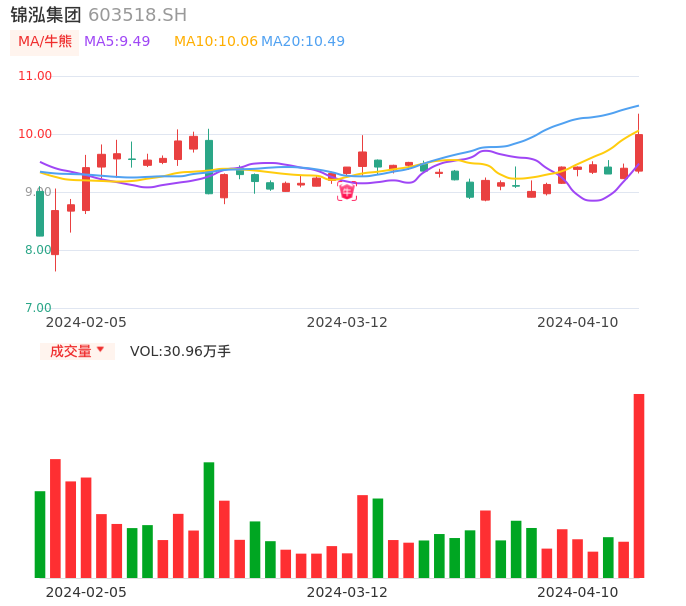Click the VOL:30.96万手 volume readout
This screenshot has width=686, height=606.
coord(180,351)
